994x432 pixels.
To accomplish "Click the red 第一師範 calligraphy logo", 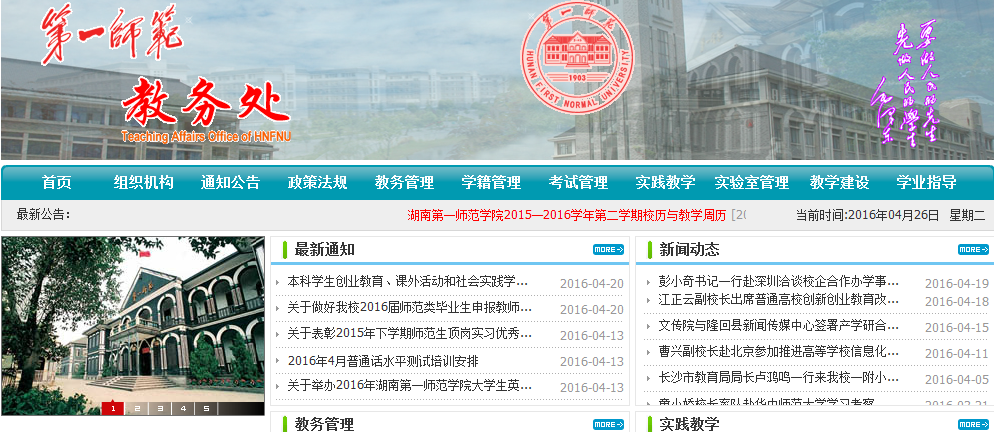I will tap(113, 34).
